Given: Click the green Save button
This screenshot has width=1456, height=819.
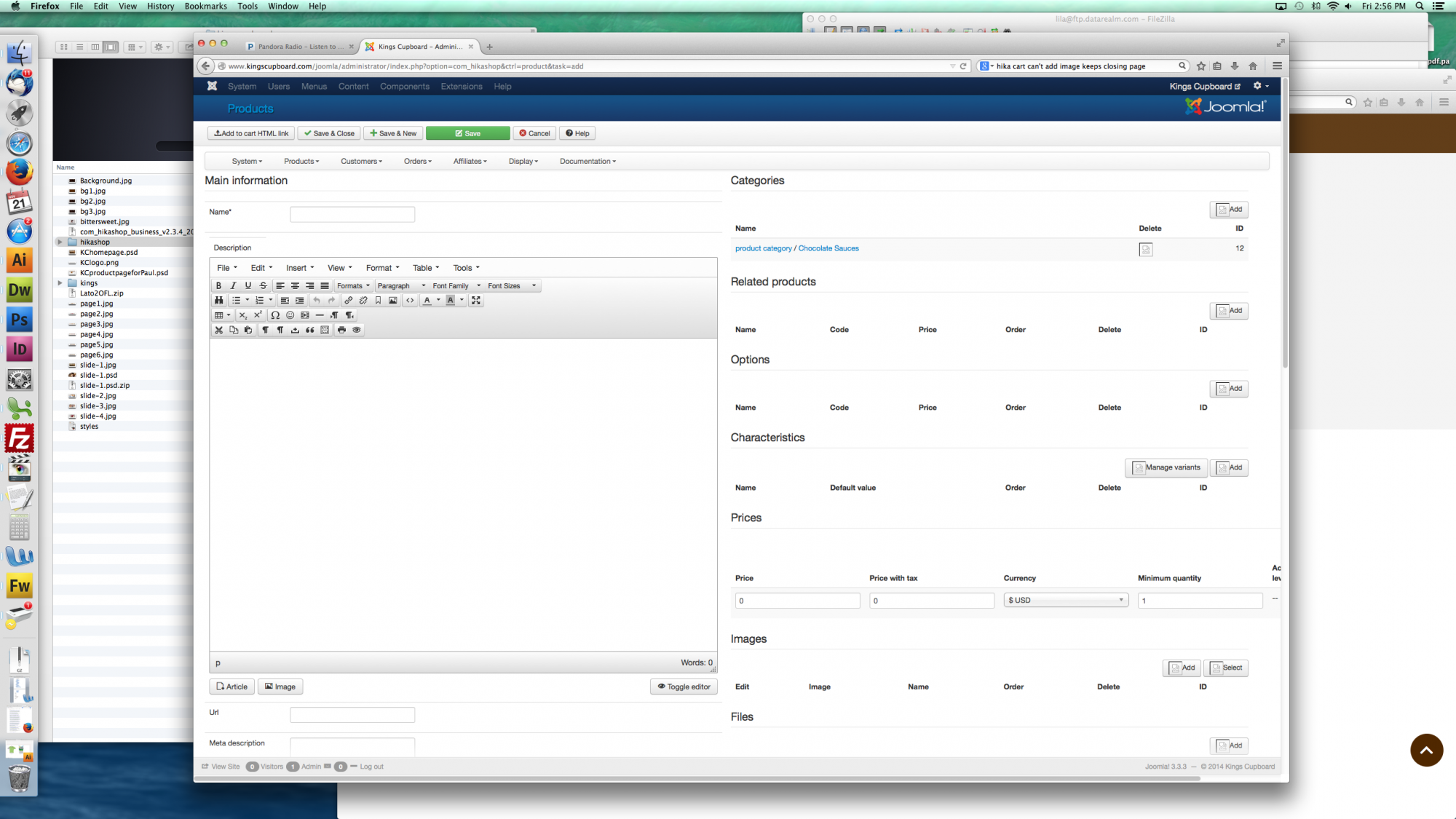Looking at the screenshot, I should click(x=467, y=133).
